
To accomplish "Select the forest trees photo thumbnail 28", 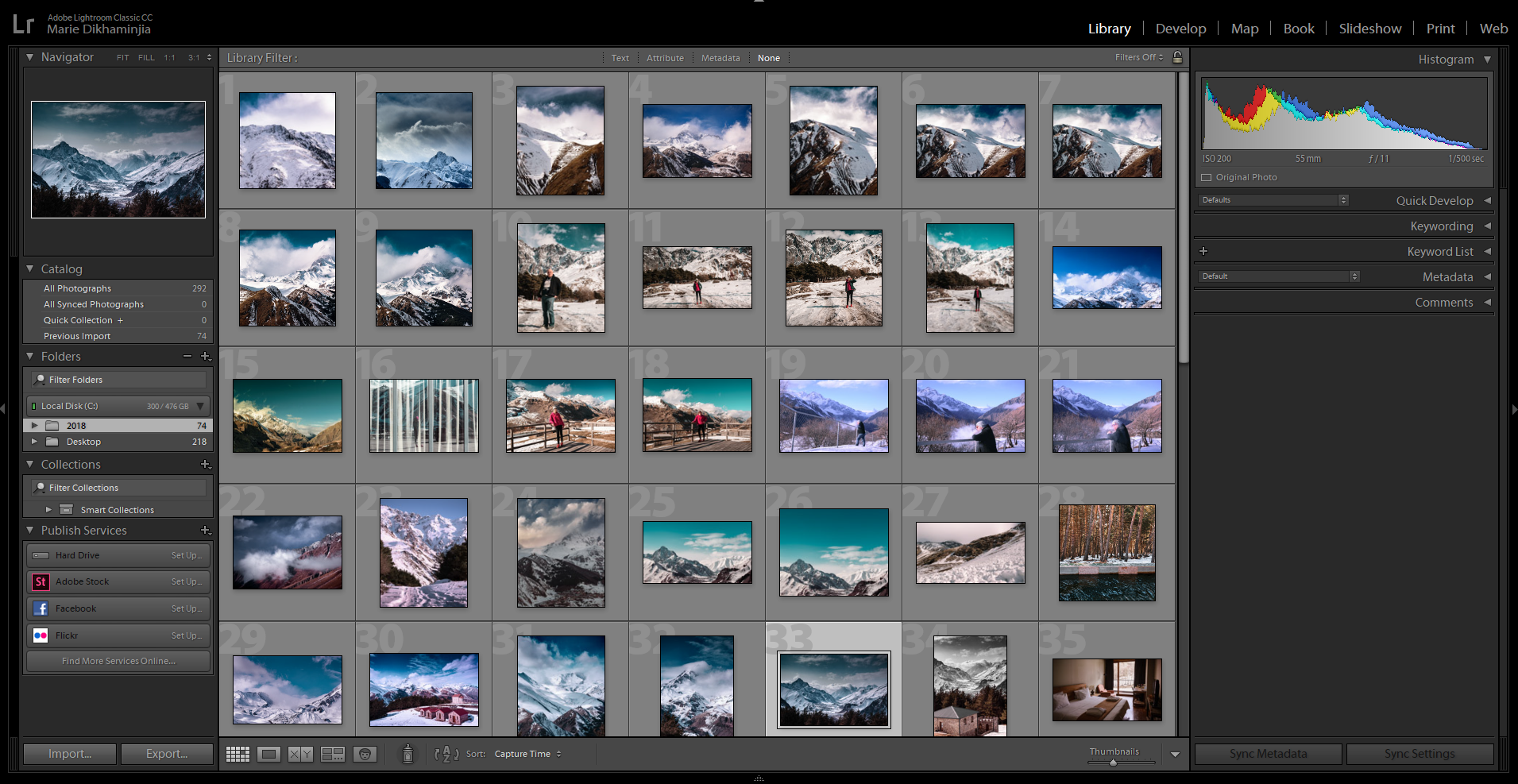I will (x=1107, y=553).
